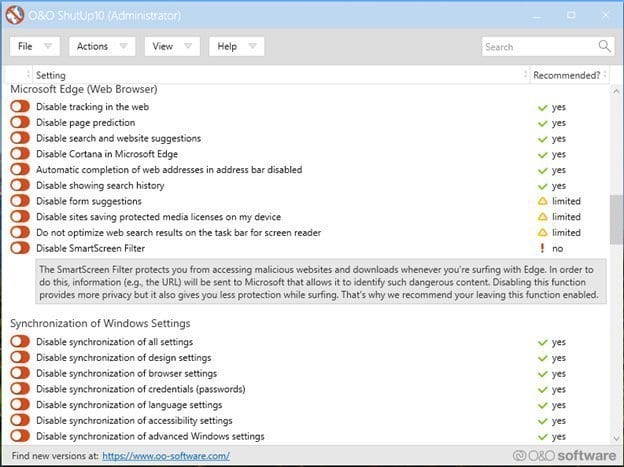Image resolution: width=624 pixels, height=467 pixels.
Task: Toggle Disable synchronization of browser settings
Action: point(20,373)
